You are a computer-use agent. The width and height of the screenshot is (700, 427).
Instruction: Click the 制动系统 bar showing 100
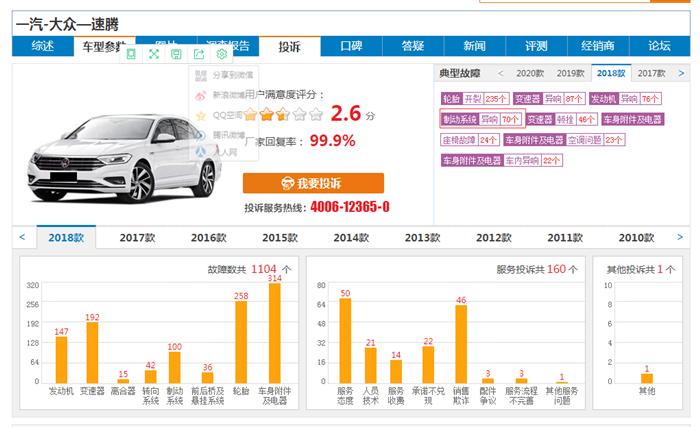coord(175,368)
